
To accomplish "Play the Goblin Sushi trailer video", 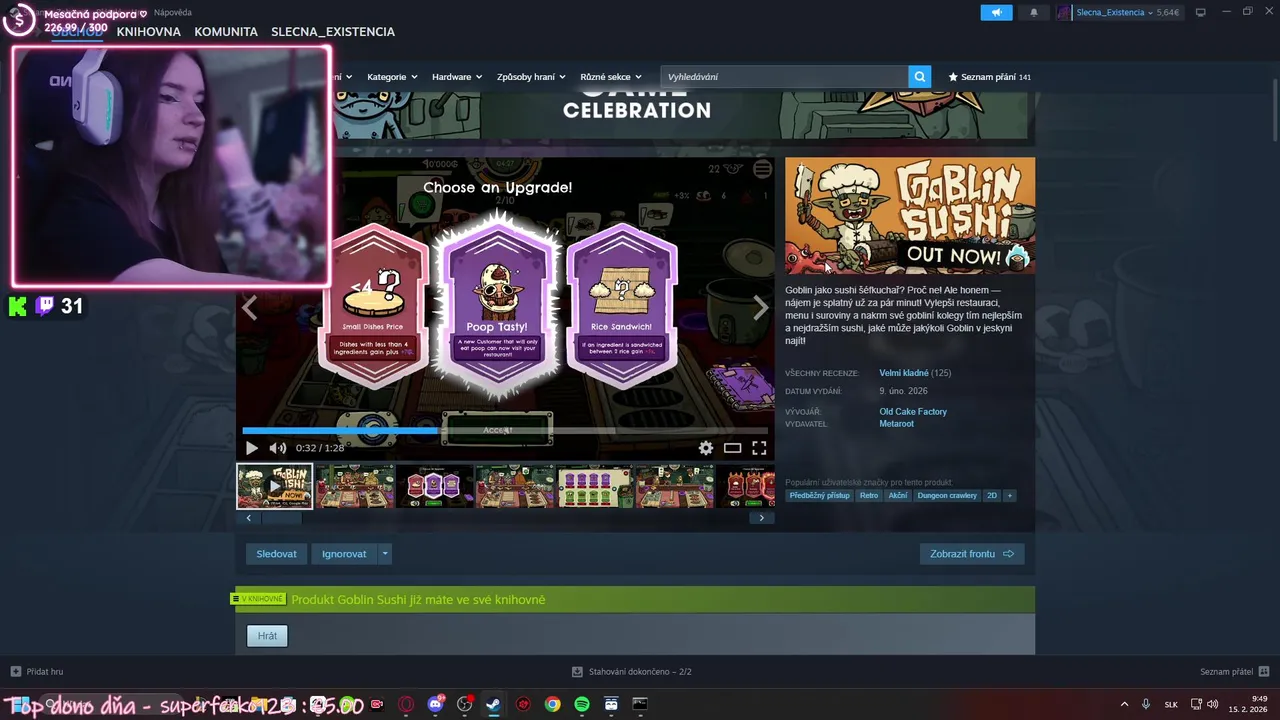I will [252, 448].
